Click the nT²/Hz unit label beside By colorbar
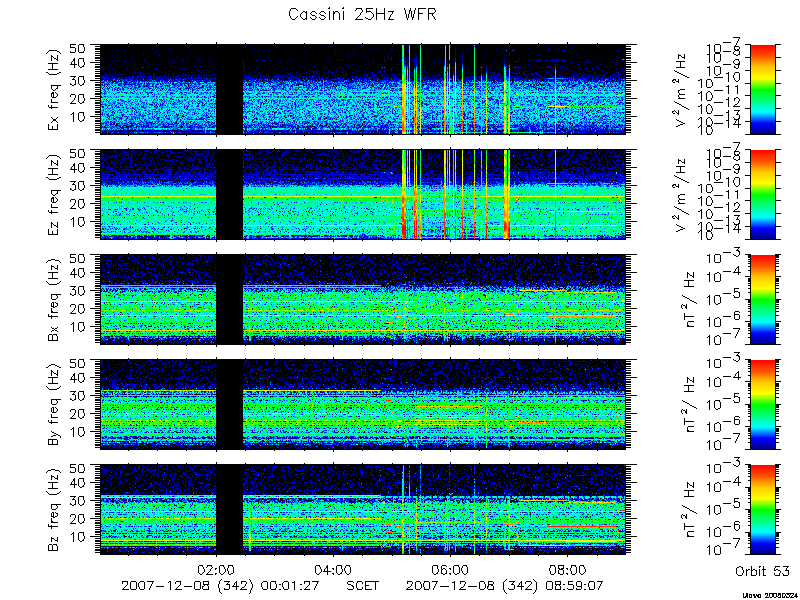Image resolution: width=800 pixels, height=600 pixels. [689, 404]
